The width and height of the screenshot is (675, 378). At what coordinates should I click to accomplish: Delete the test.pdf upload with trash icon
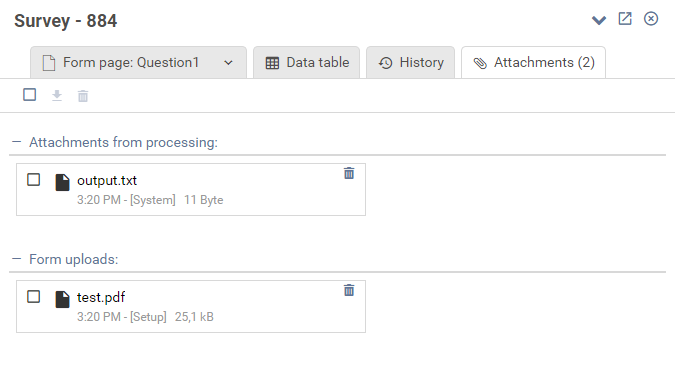[349, 290]
